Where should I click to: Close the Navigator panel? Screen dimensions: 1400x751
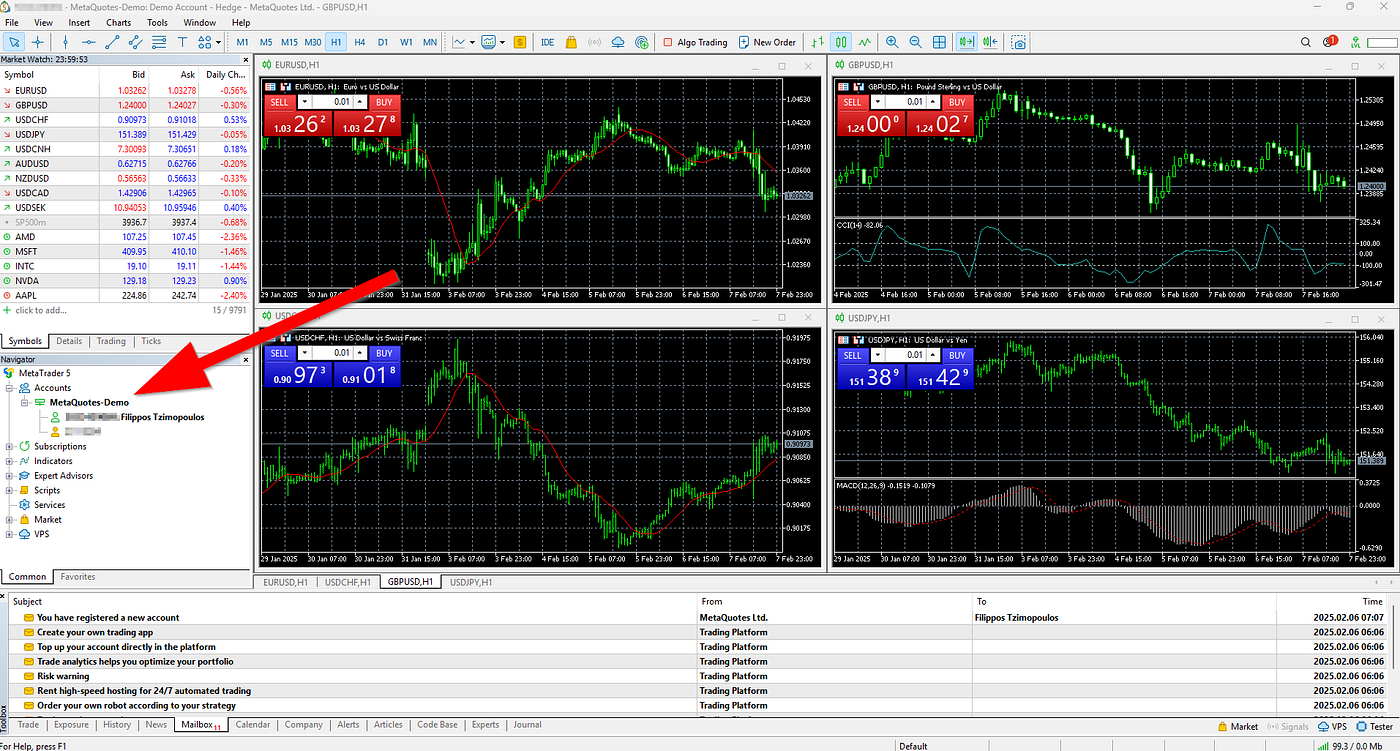244,359
